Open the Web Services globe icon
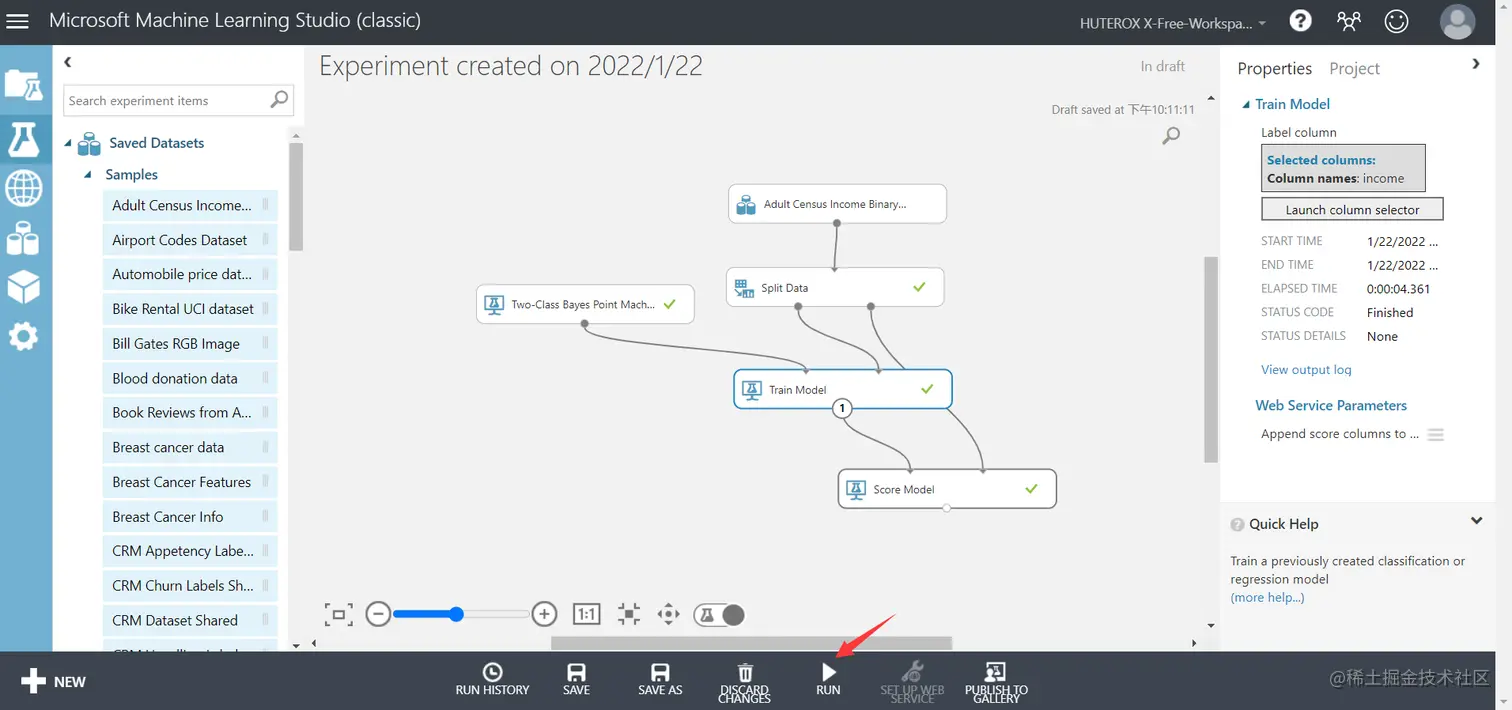The height and width of the screenshot is (710, 1512). [x=23, y=187]
